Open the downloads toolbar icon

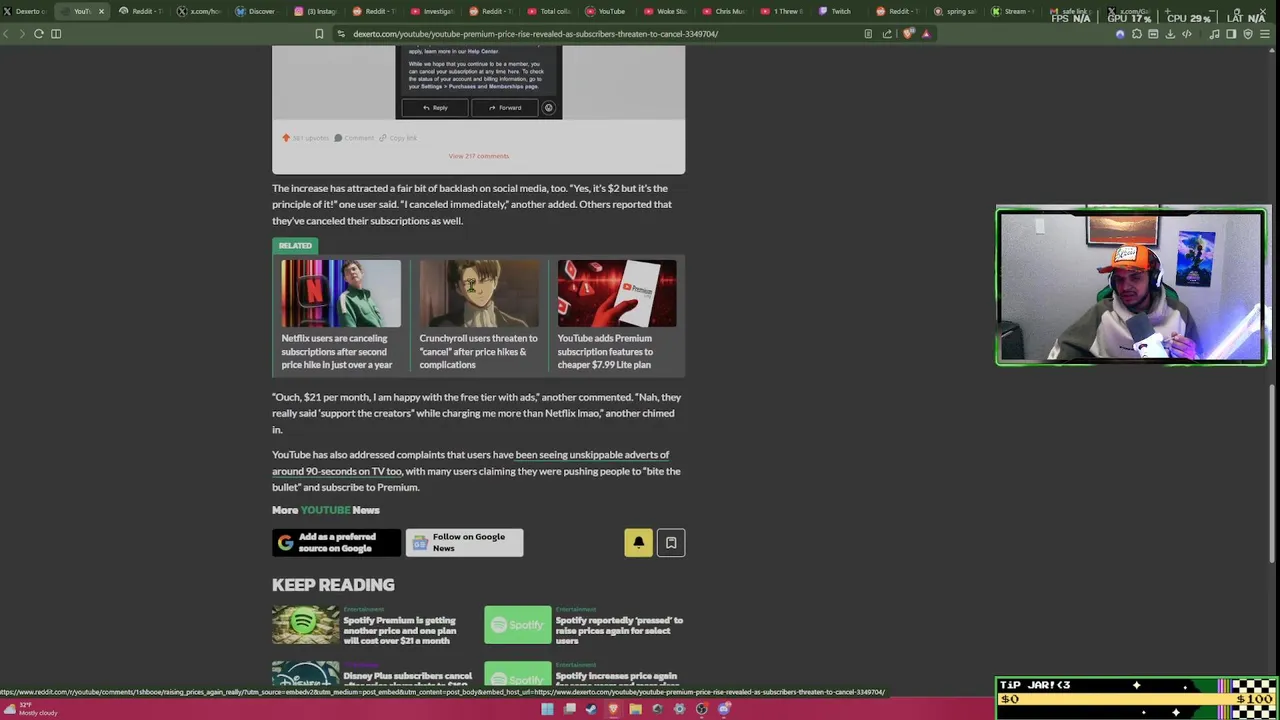click(1170, 34)
